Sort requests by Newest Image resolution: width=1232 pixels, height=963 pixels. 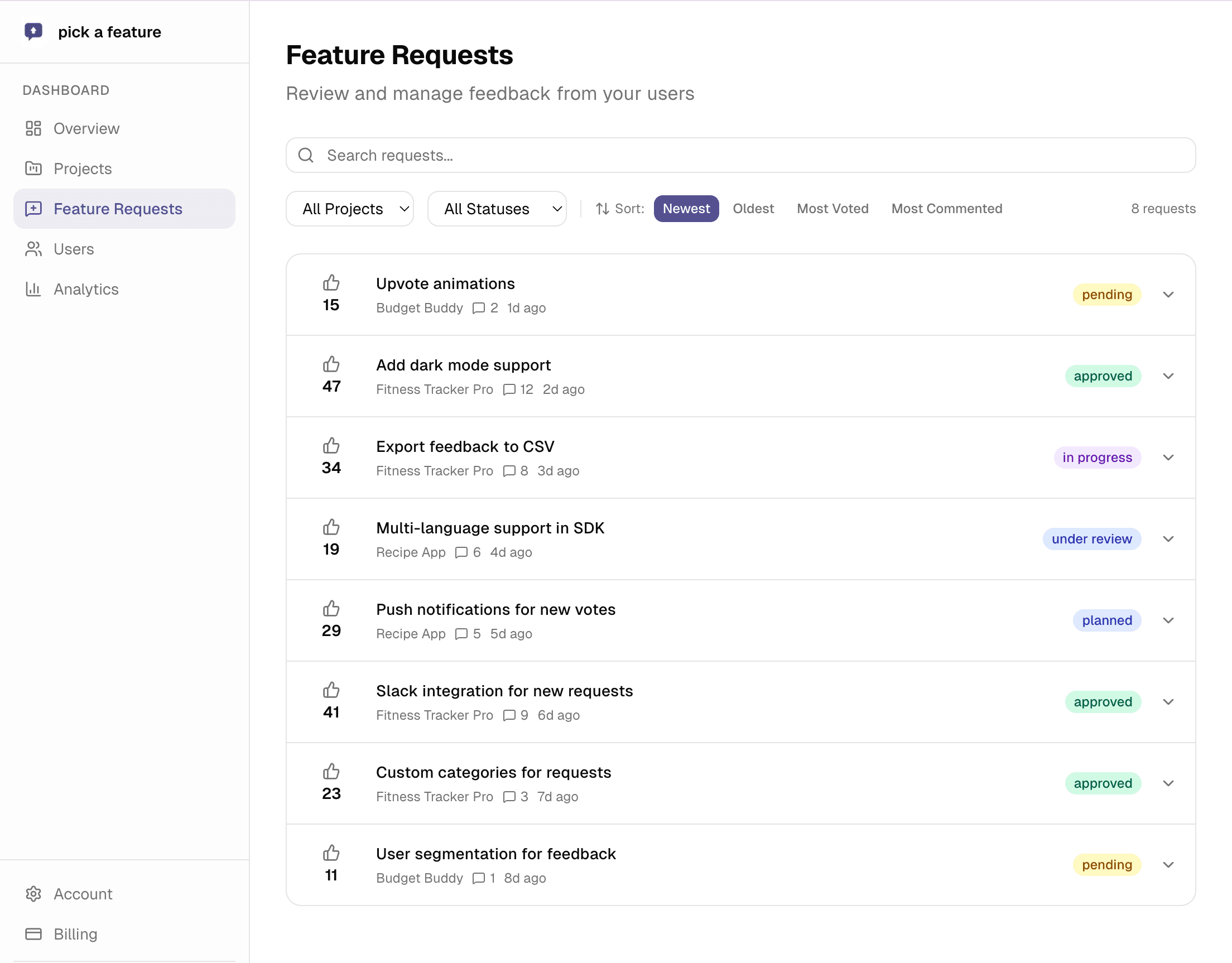(686, 209)
